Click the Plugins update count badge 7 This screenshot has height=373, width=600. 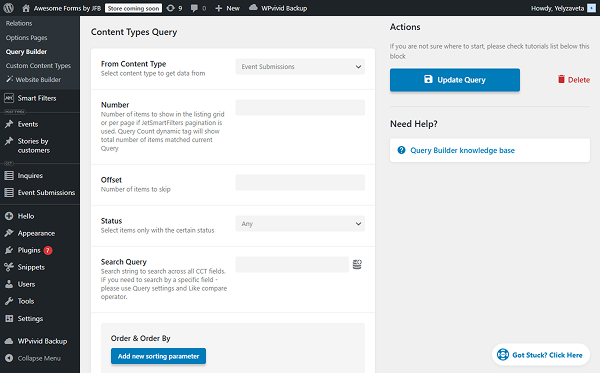click(48, 250)
